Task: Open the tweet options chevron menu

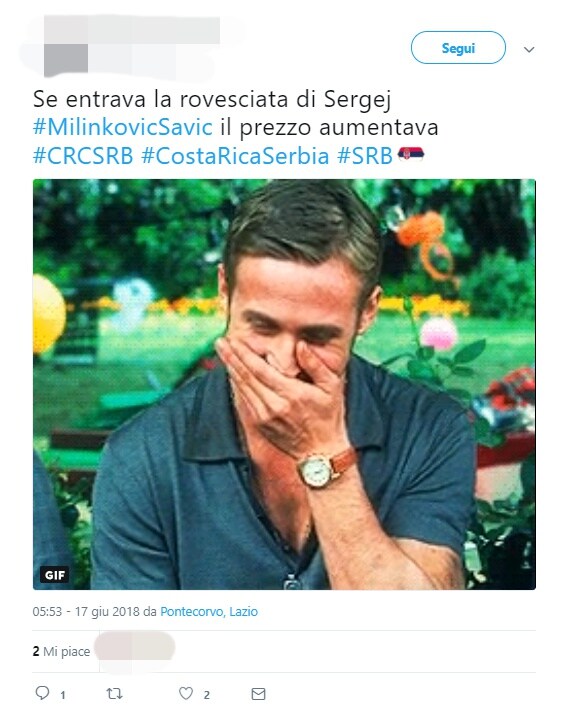Action: tap(529, 49)
